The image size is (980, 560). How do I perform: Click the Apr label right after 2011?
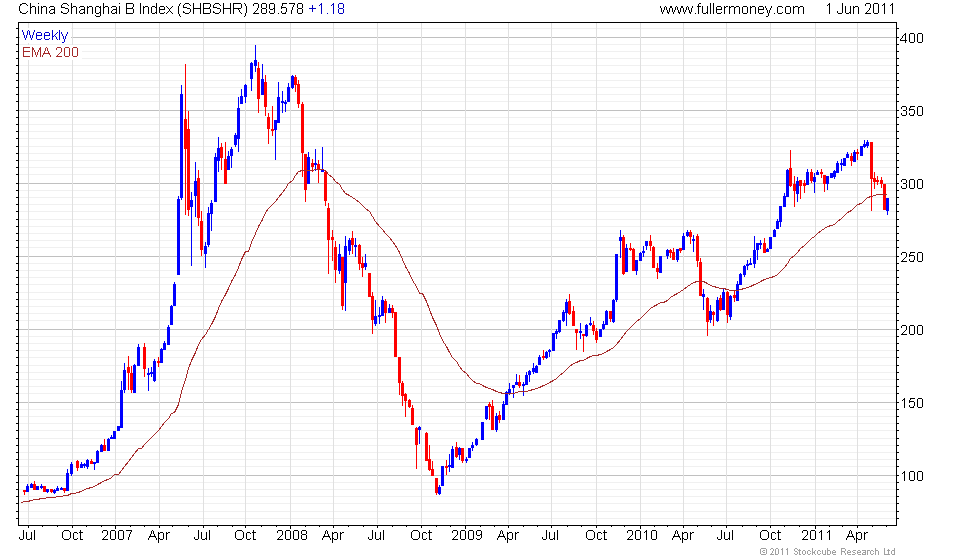(x=857, y=536)
